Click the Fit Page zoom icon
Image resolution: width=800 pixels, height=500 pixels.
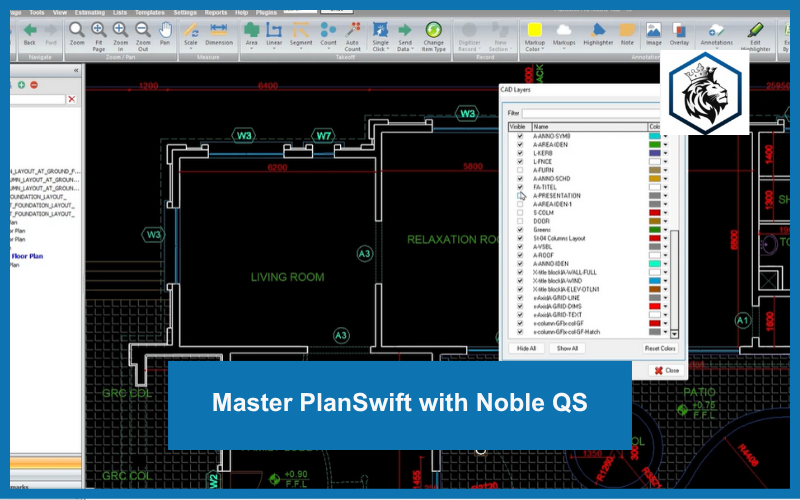click(99, 32)
